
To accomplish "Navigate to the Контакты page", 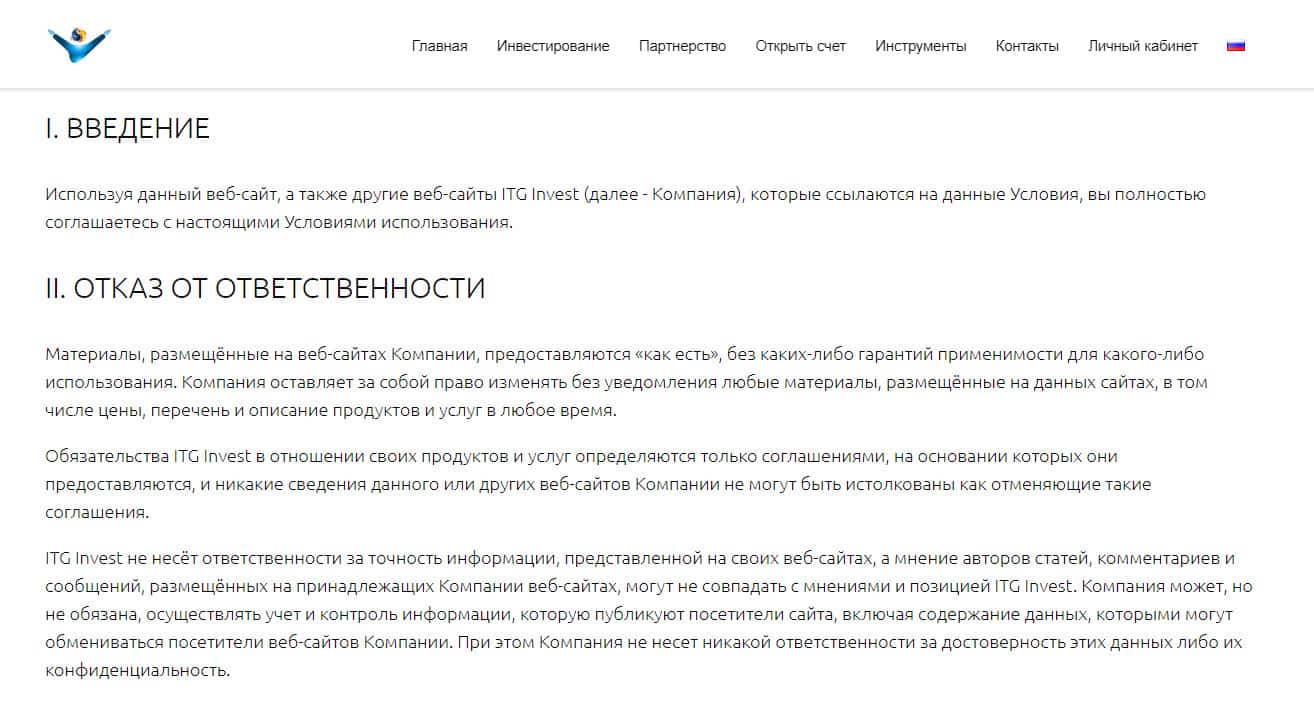I will coord(1027,46).
